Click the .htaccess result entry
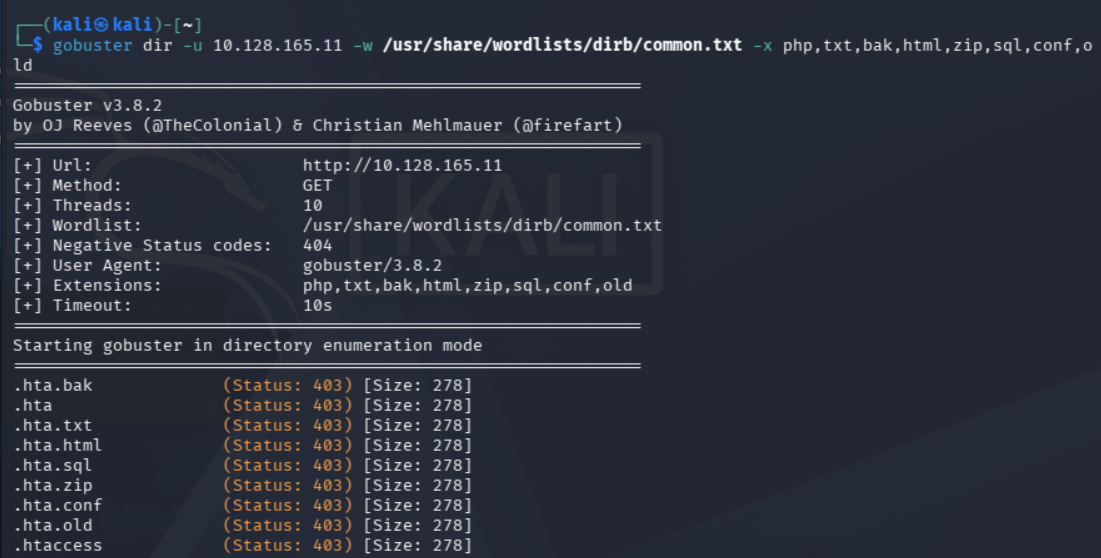The height and width of the screenshot is (558, 1101). 58,545
